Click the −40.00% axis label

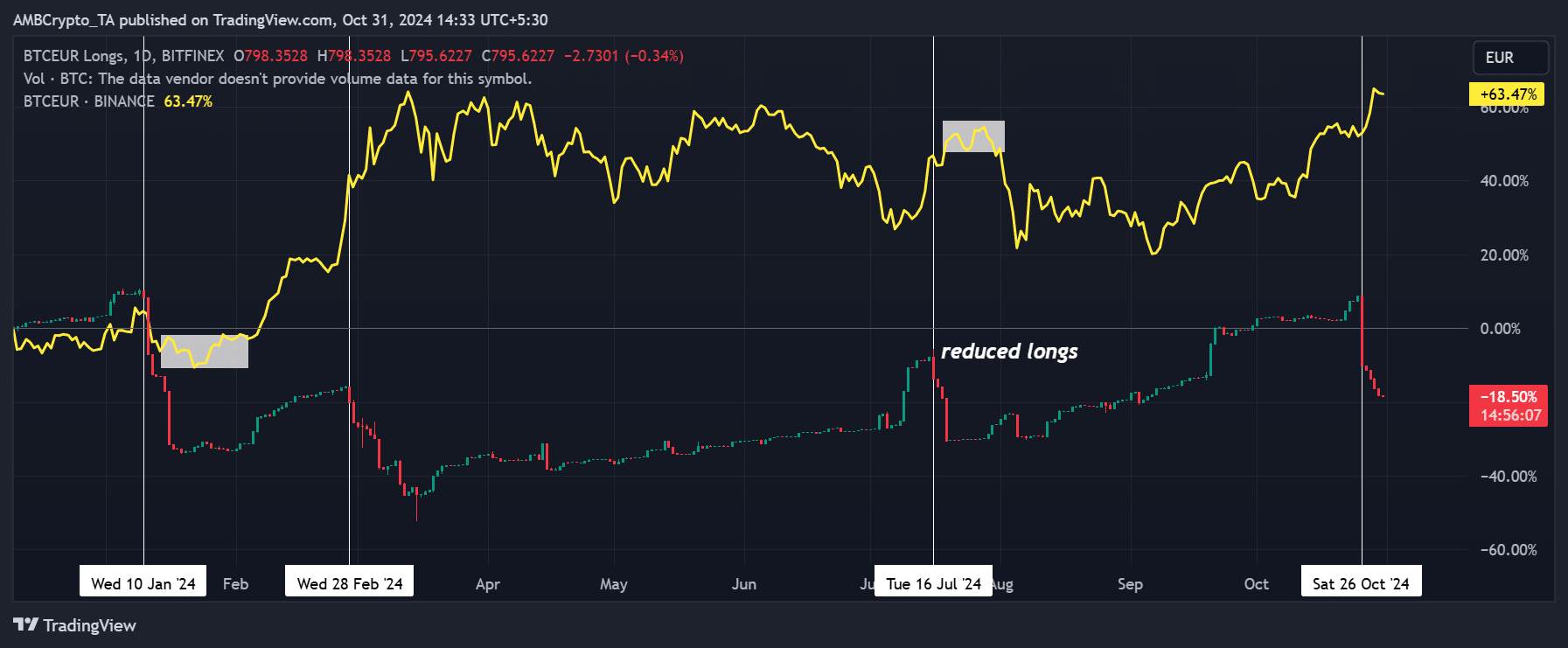[1509, 477]
